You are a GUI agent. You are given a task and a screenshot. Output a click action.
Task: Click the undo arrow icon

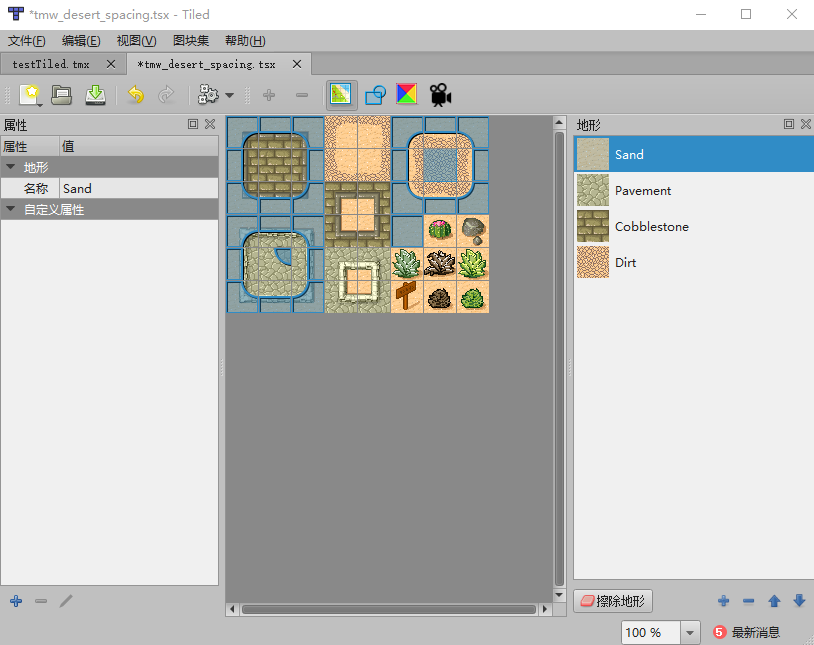(x=136, y=95)
